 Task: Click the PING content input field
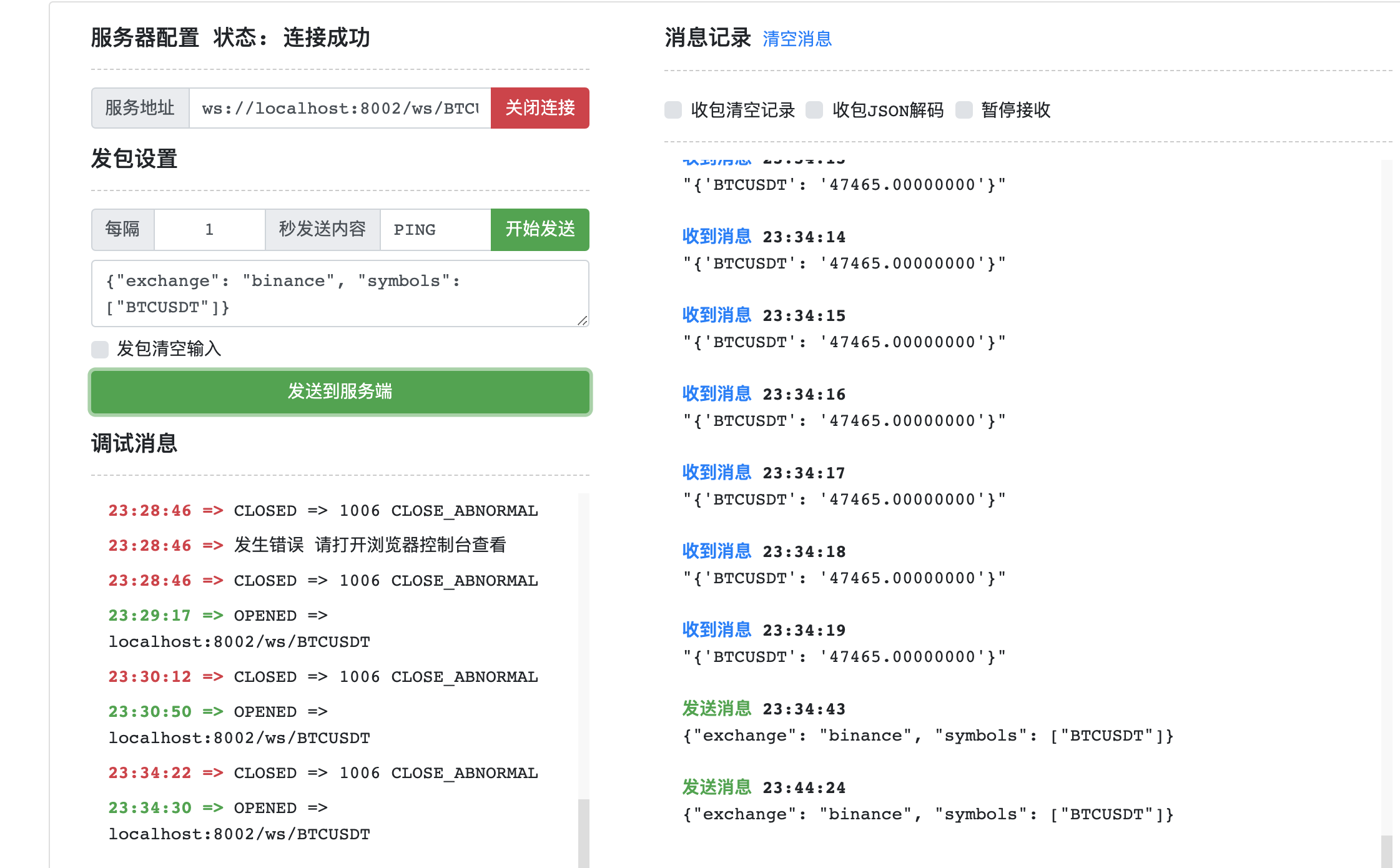pos(435,229)
